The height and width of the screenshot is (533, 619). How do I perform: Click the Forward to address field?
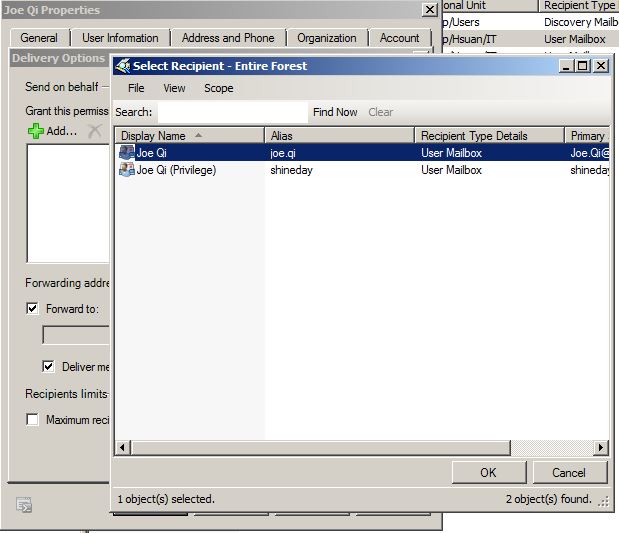click(x=76, y=335)
